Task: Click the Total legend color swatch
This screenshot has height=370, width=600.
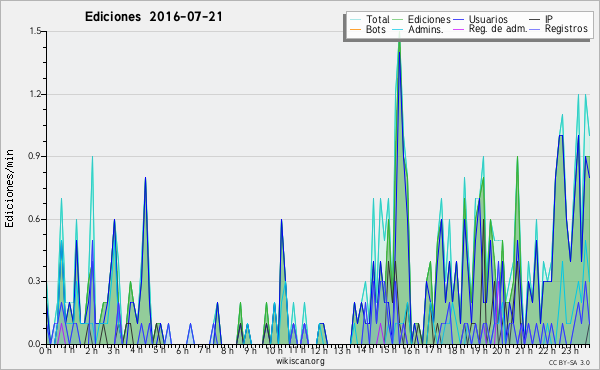Action: click(x=355, y=20)
